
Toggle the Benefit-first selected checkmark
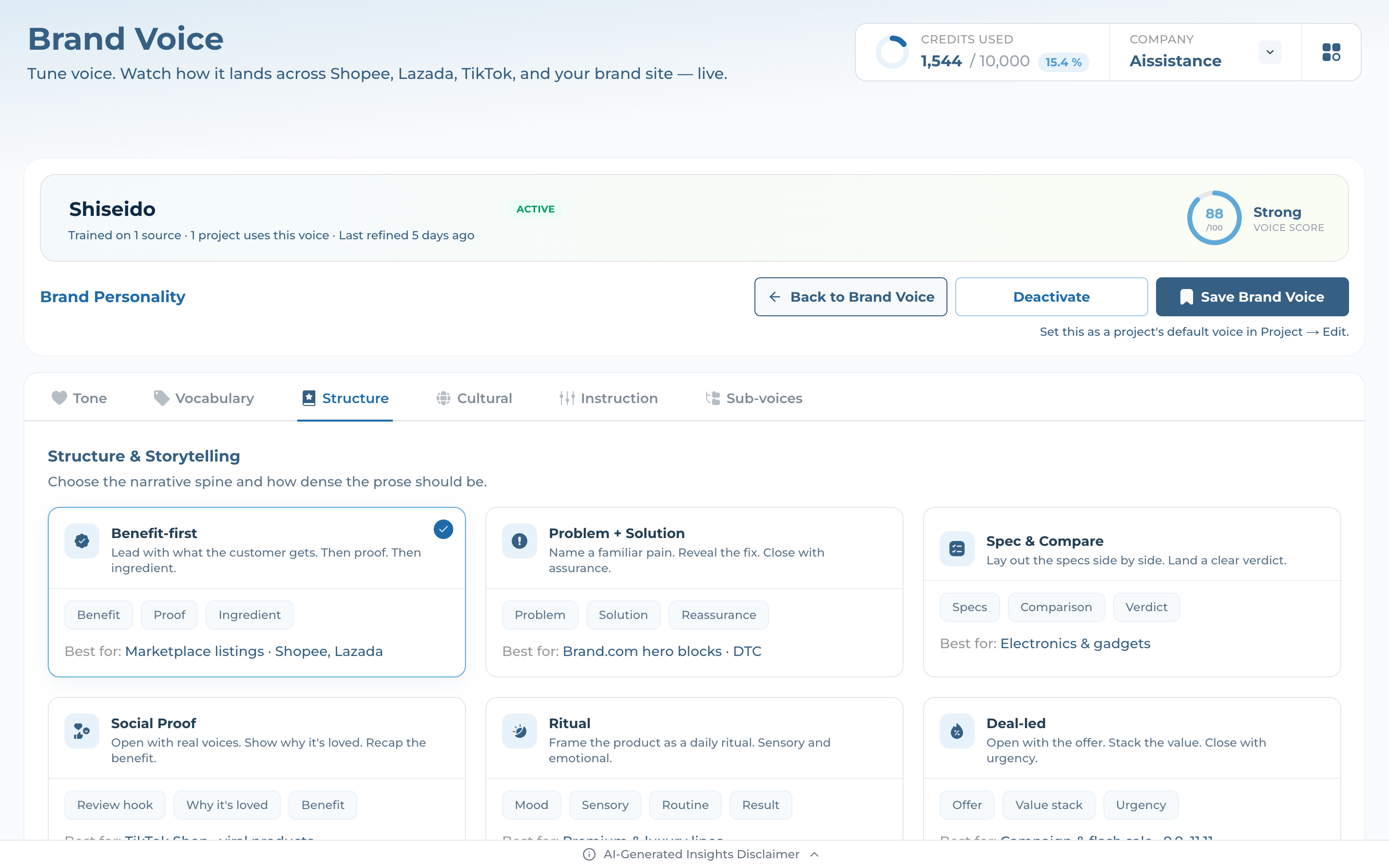443,529
